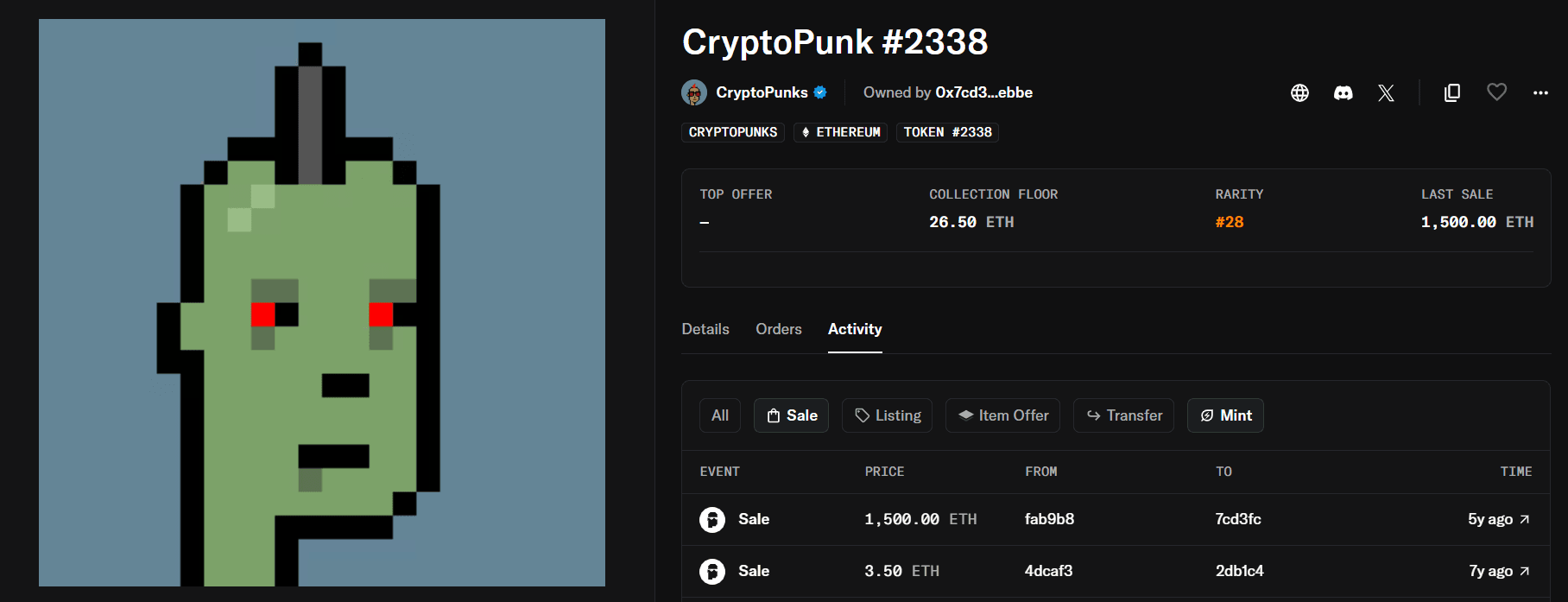Viewport: 1568px width, 602px height.
Task: Open the CryptoPunks collection link
Action: tap(762, 92)
